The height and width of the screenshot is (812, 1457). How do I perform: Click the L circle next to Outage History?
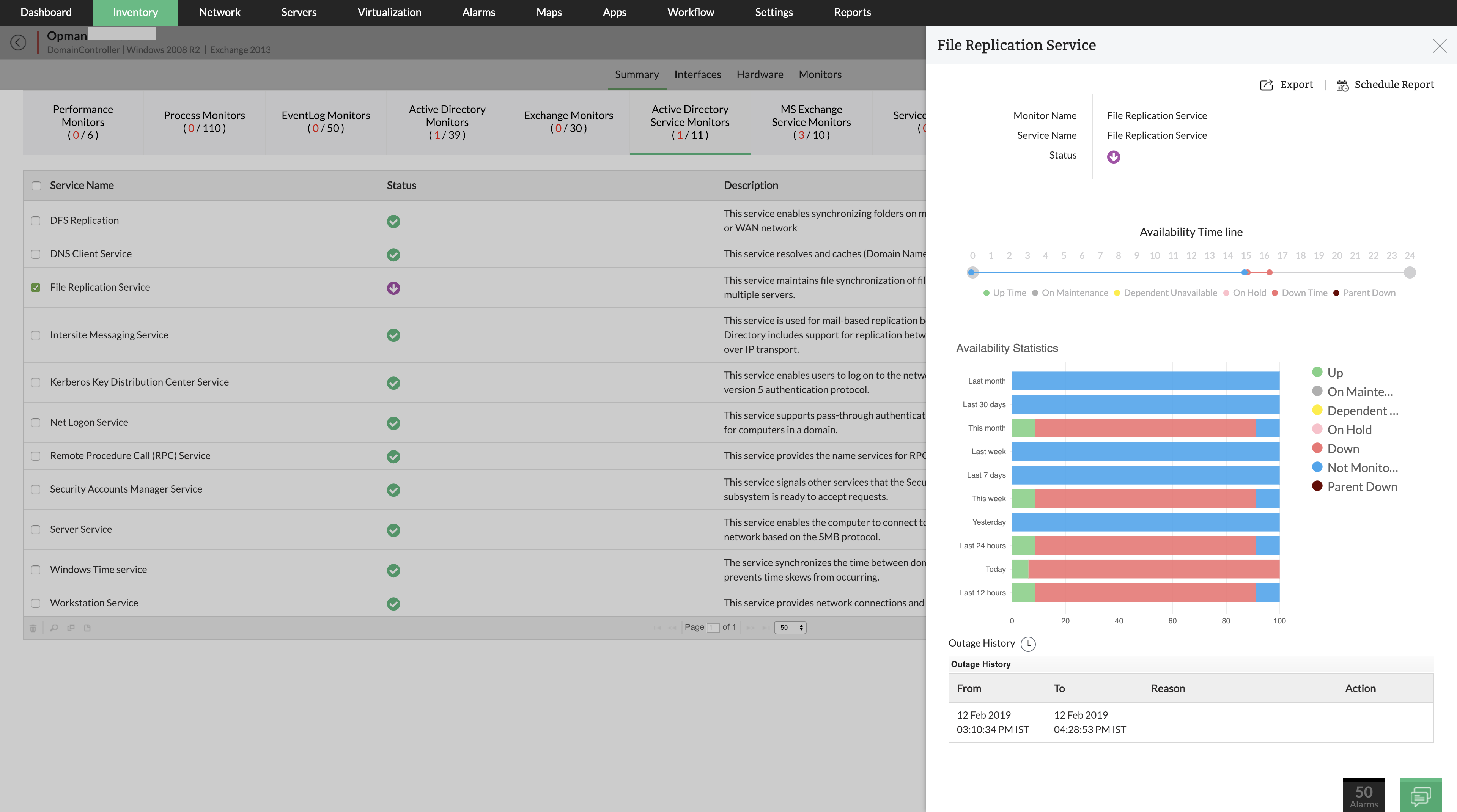(1029, 644)
